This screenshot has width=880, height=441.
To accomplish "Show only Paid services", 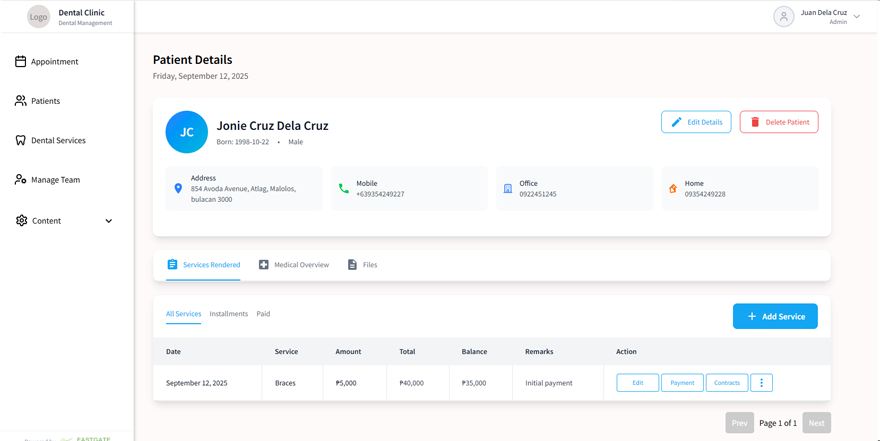I will [263, 314].
